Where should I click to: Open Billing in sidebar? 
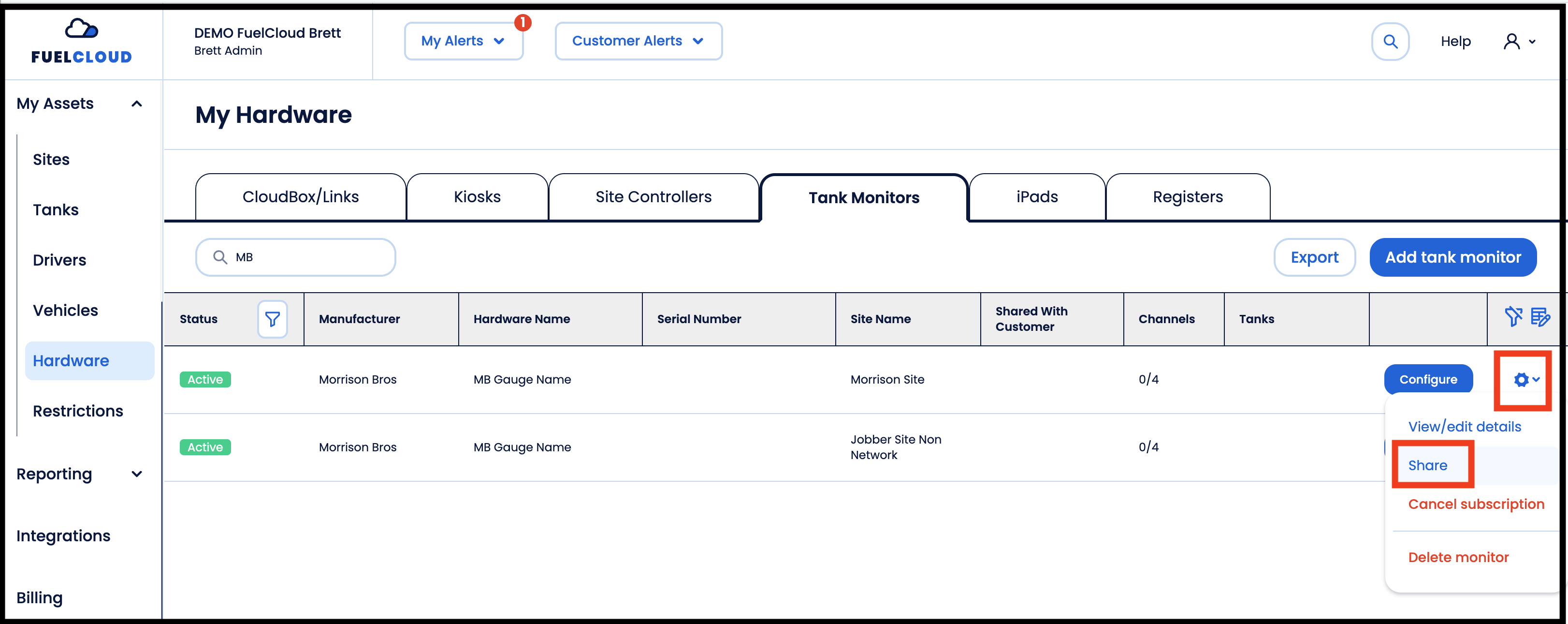click(40, 598)
